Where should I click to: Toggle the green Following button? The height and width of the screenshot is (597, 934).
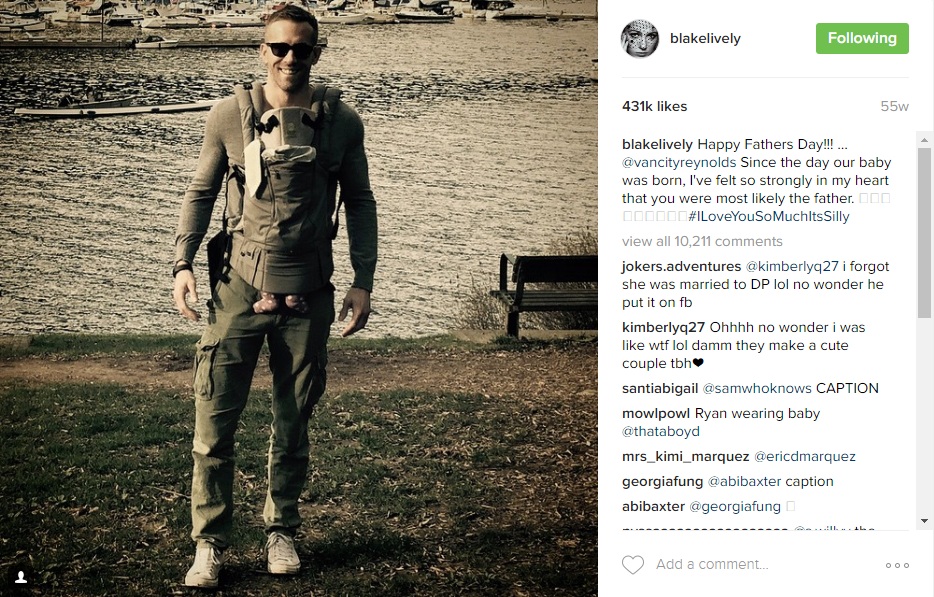pos(862,38)
